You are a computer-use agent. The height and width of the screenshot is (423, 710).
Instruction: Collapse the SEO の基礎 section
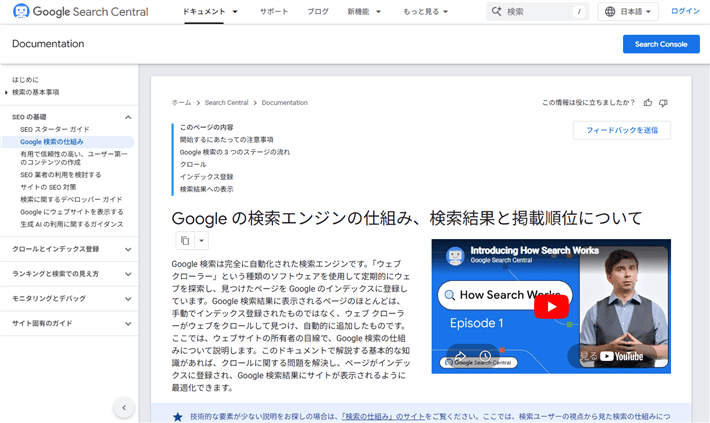(x=128, y=117)
